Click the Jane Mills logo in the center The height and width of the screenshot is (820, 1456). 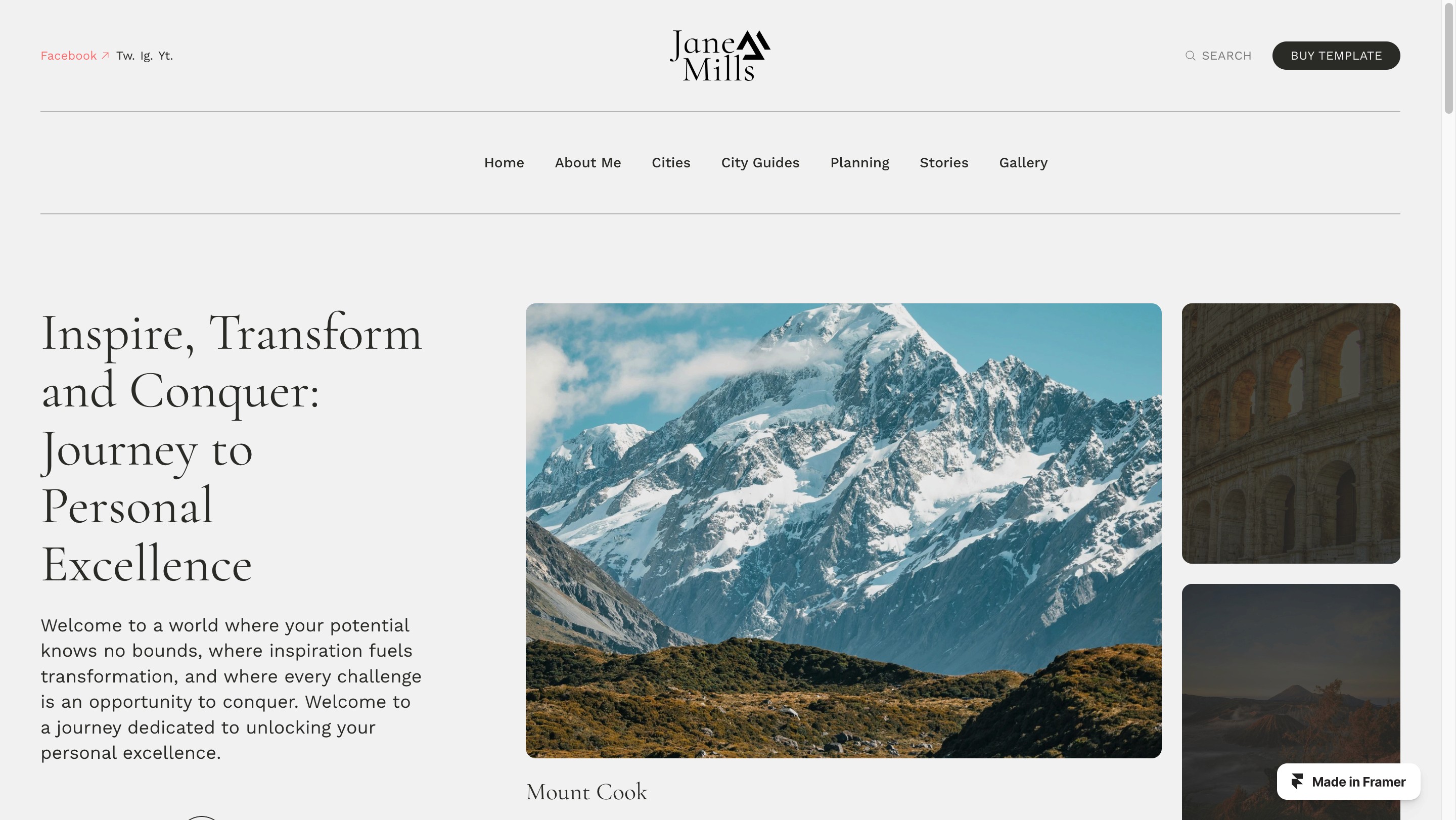coord(720,55)
